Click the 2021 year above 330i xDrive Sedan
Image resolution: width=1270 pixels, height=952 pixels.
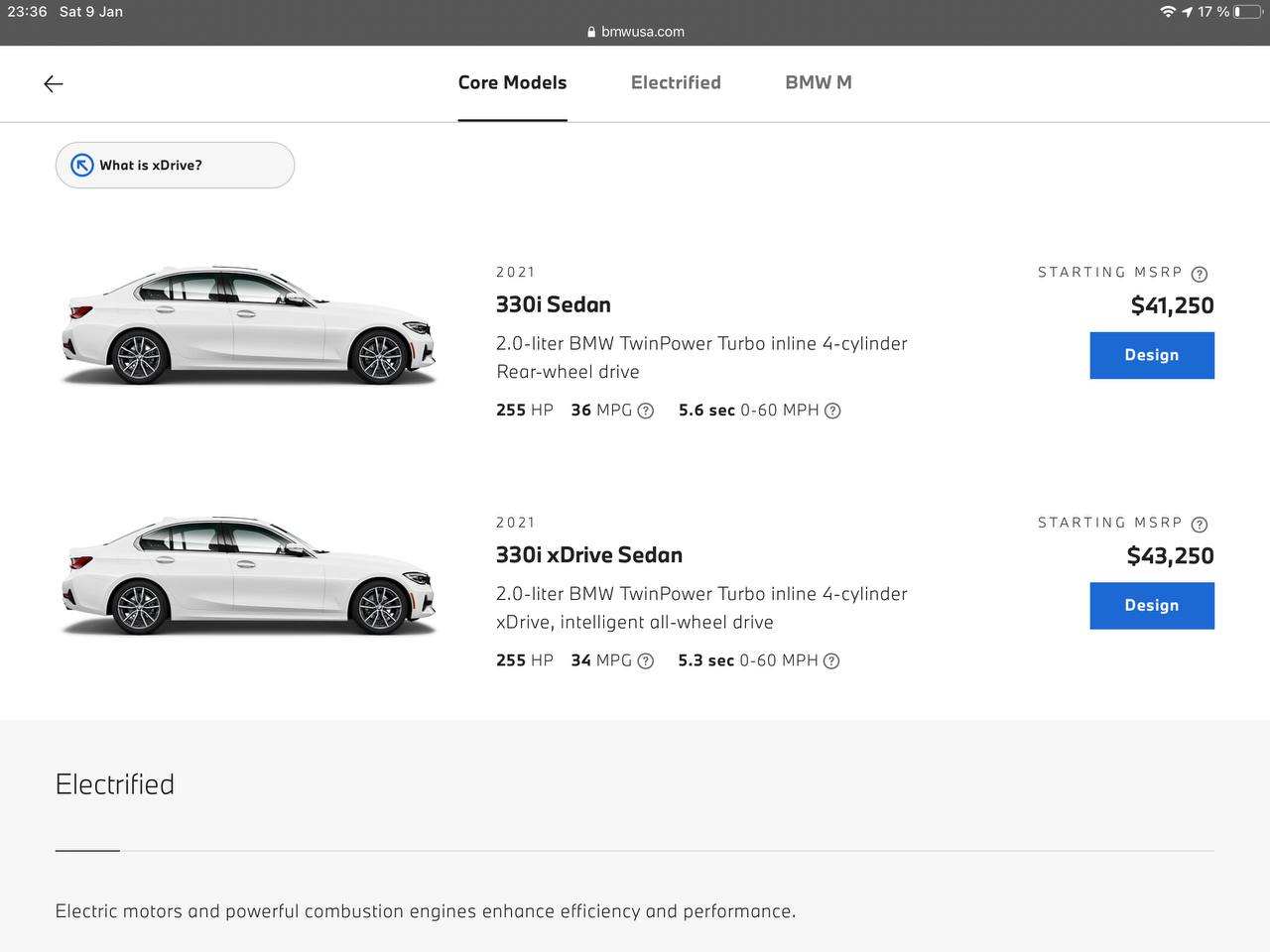(516, 524)
